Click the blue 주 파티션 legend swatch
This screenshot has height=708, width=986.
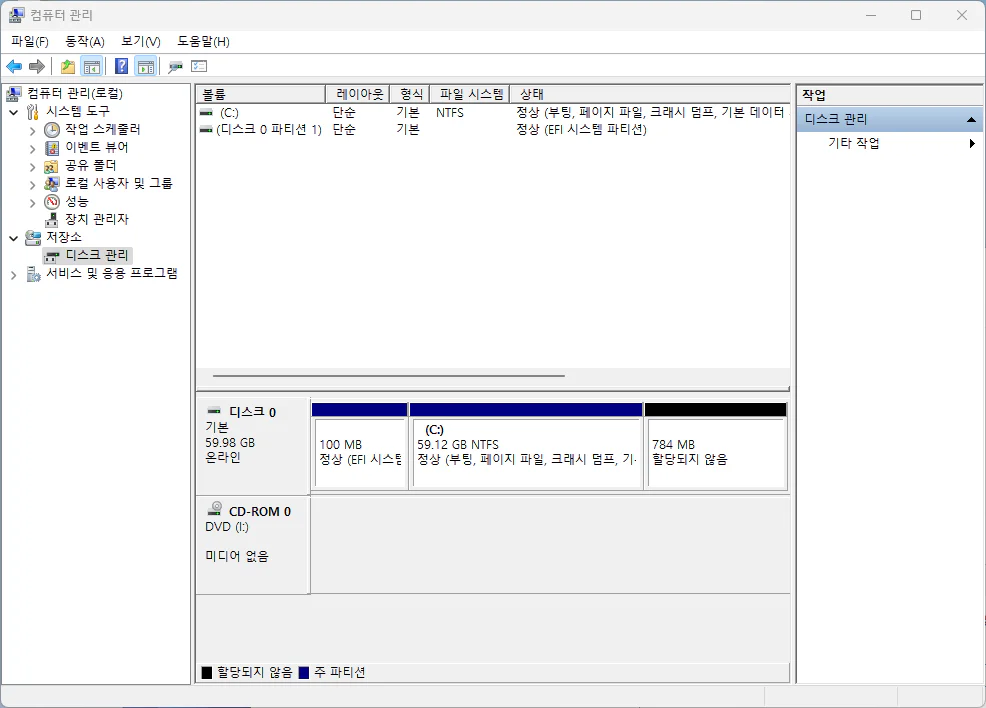tap(304, 673)
